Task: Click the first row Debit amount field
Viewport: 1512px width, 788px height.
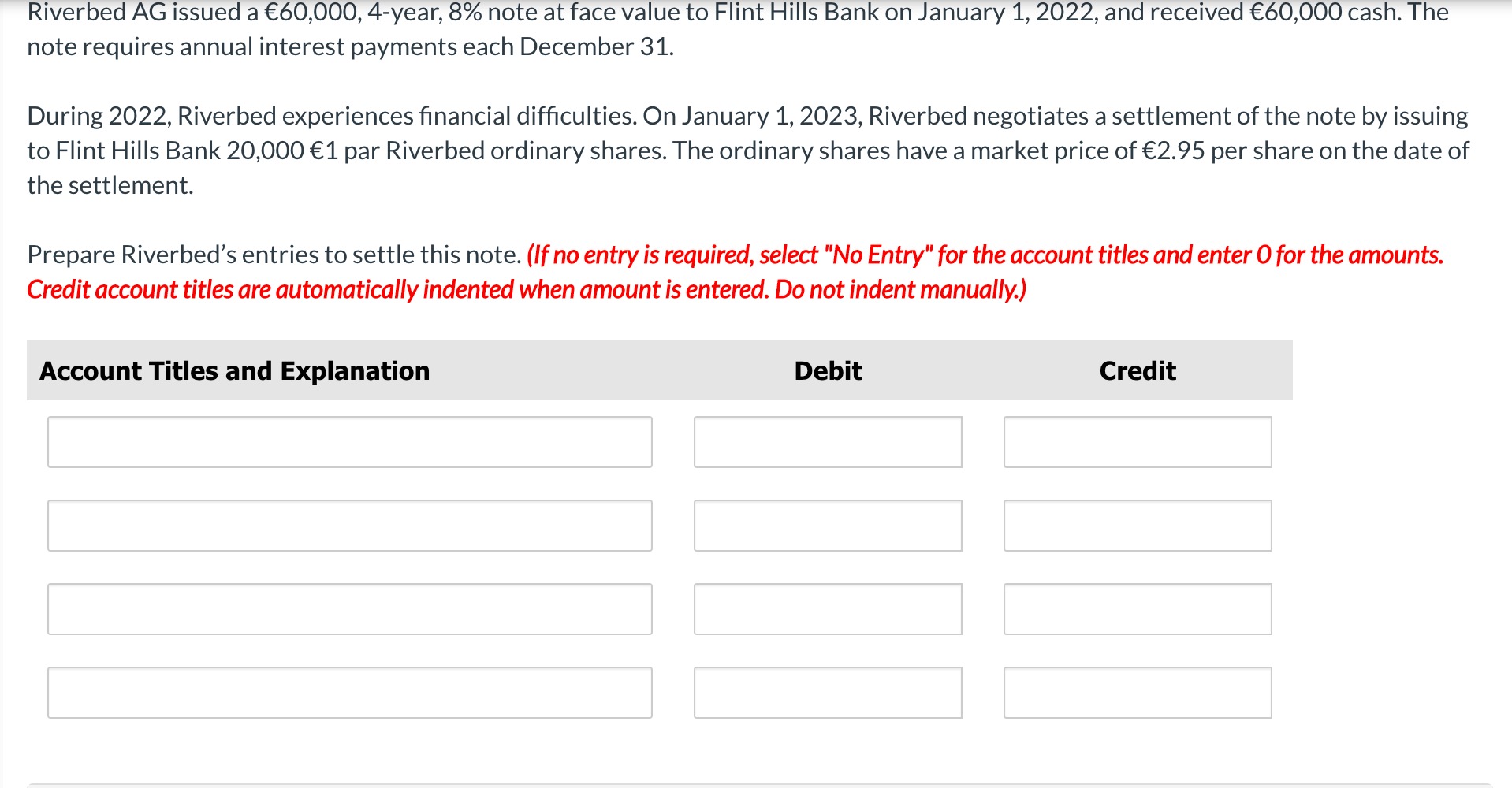Action: tap(828, 442)
